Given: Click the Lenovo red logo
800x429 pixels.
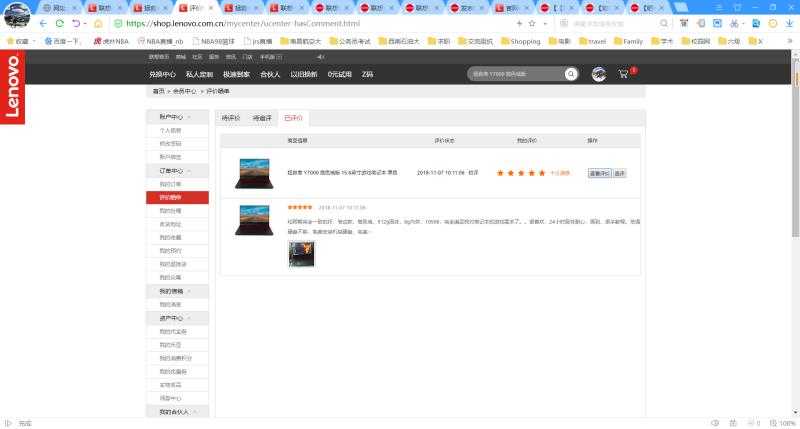Looking at the screenshot, I should point(12,87).
